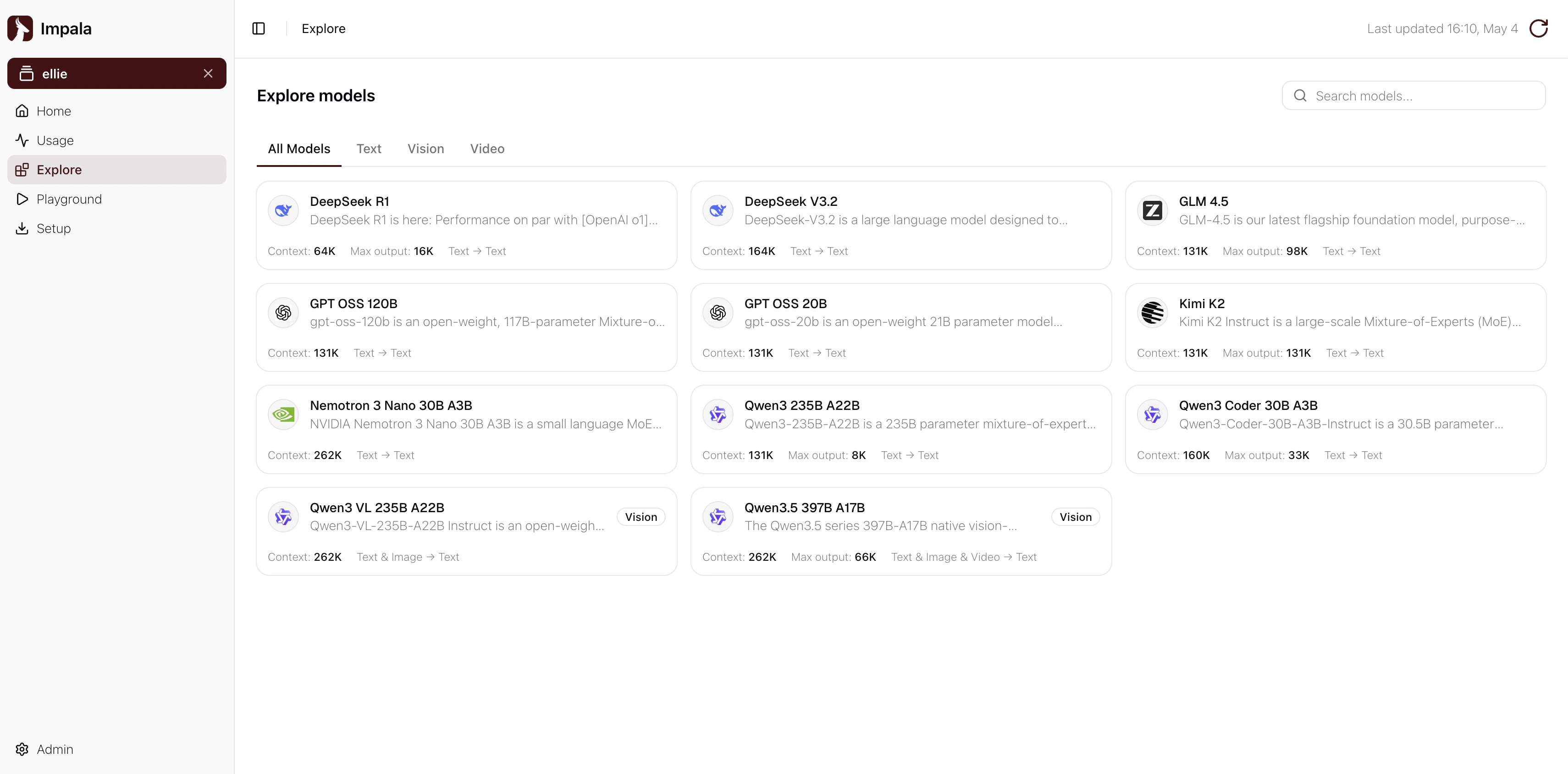The height and width of the screenshot is (774, 1568).
Task: Click Vision badge on Qwen3.5 397B card
Action: [1076, 517]
